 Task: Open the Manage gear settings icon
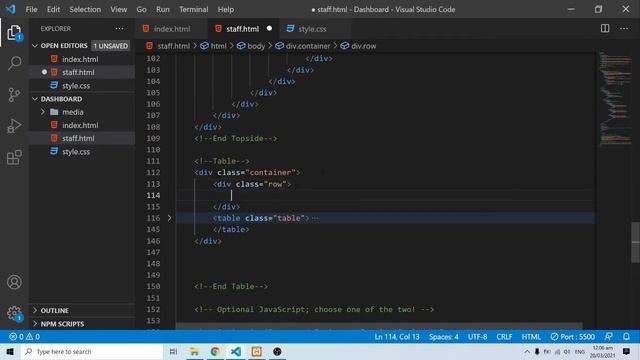tap(14, 313)
